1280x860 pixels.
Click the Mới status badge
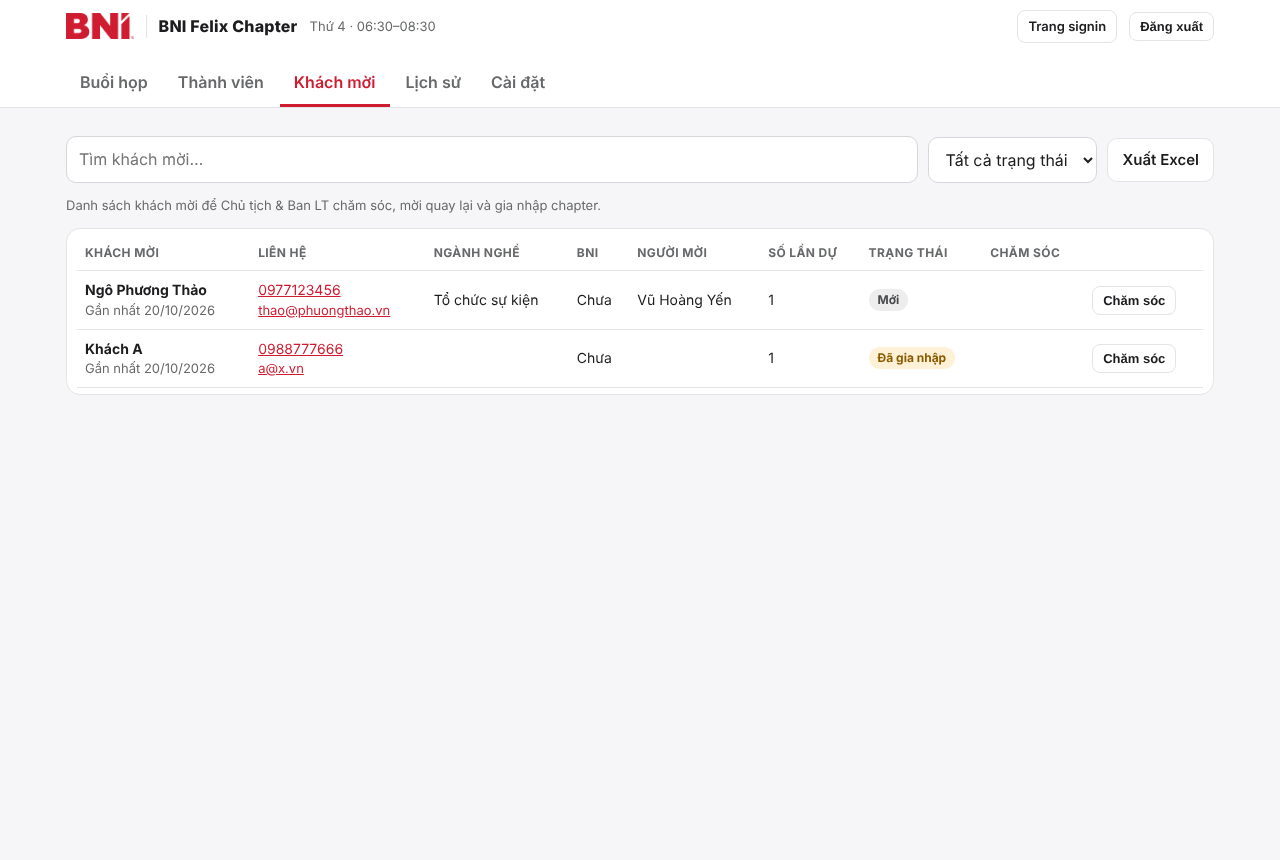coord(888,300)
